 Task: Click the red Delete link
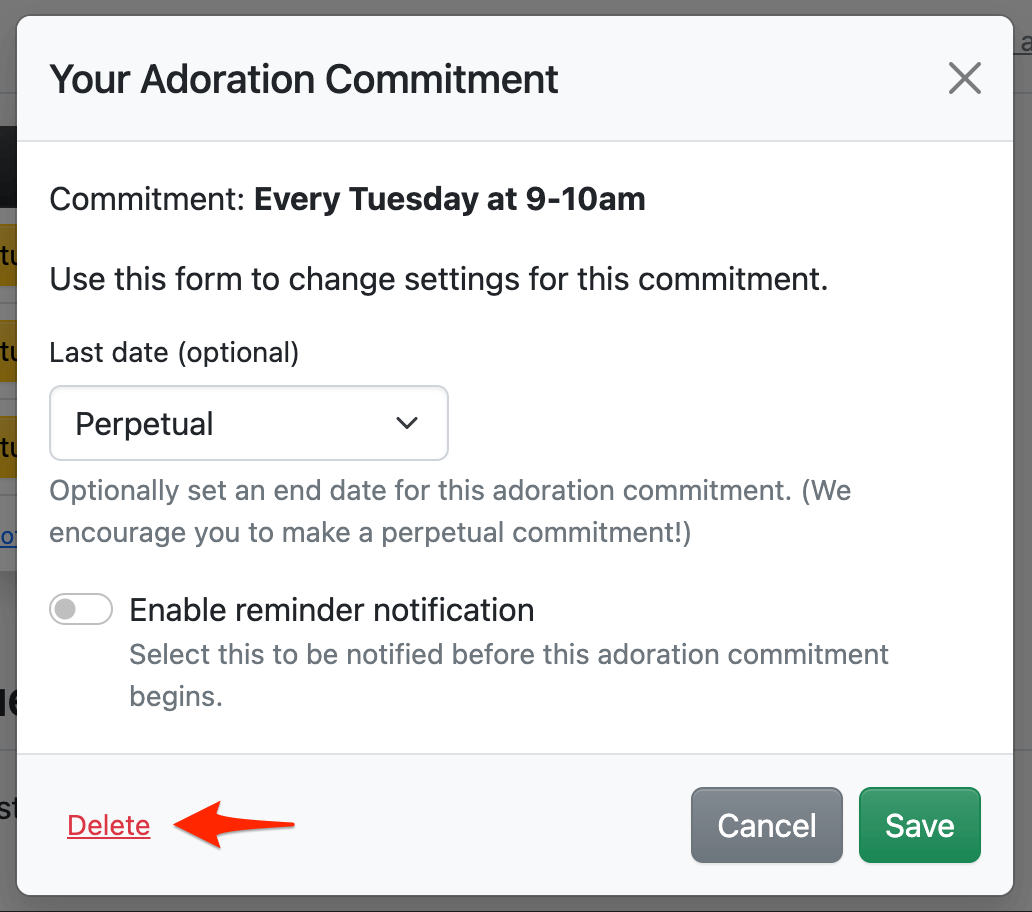[109, 825]
